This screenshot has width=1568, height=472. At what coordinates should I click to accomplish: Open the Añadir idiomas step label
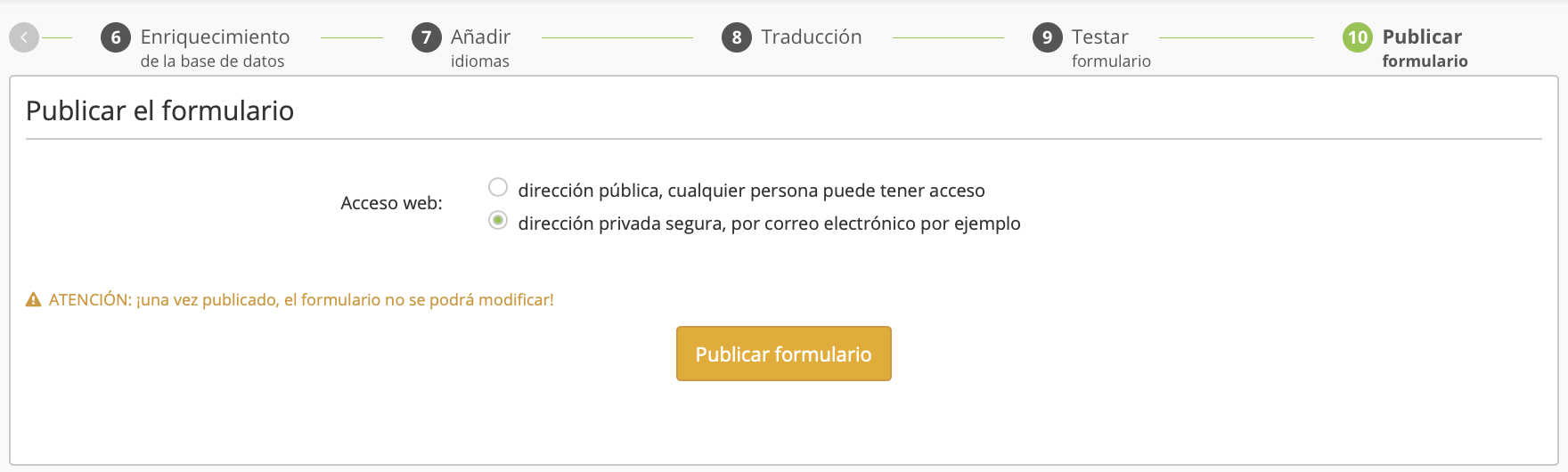[x=480, y=47]
